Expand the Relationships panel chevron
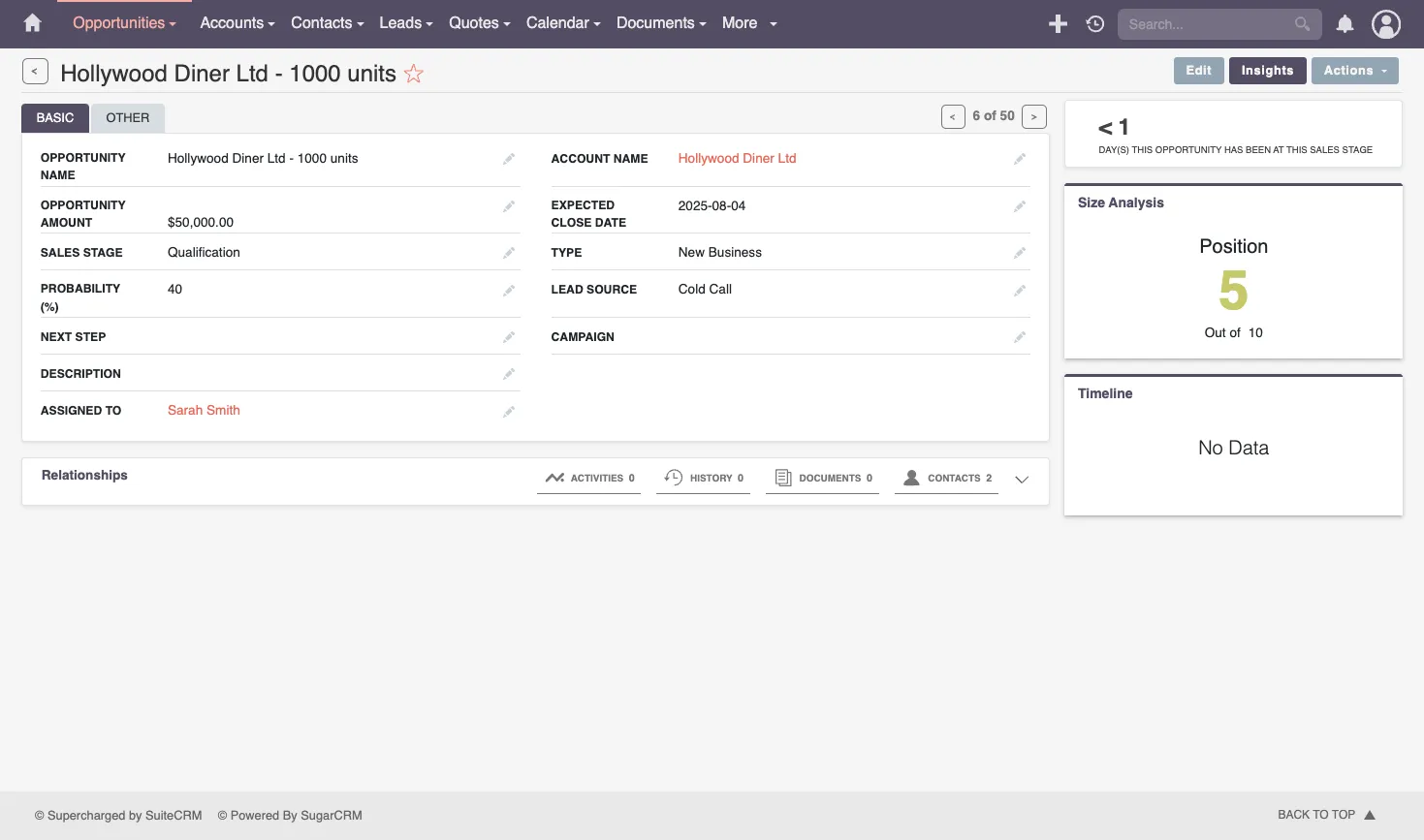This screenshot has height=840, width=1424. (1022, 479)
